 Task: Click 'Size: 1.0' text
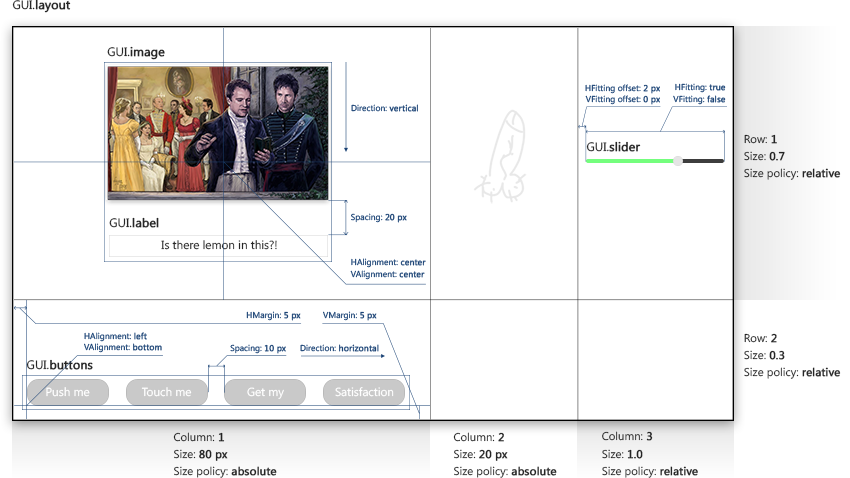622,454
